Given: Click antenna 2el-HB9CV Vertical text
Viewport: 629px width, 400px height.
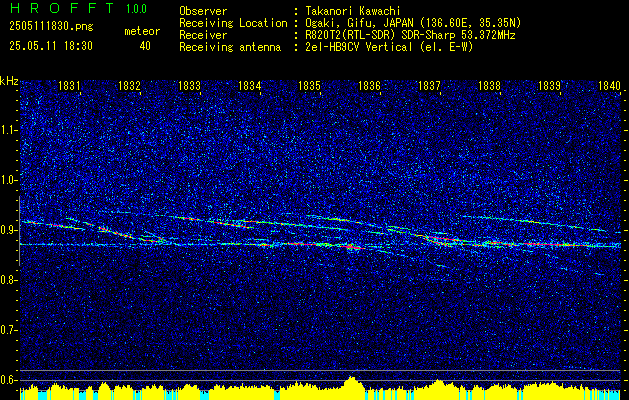Looking at the screenshot, I should coord(388,47).
